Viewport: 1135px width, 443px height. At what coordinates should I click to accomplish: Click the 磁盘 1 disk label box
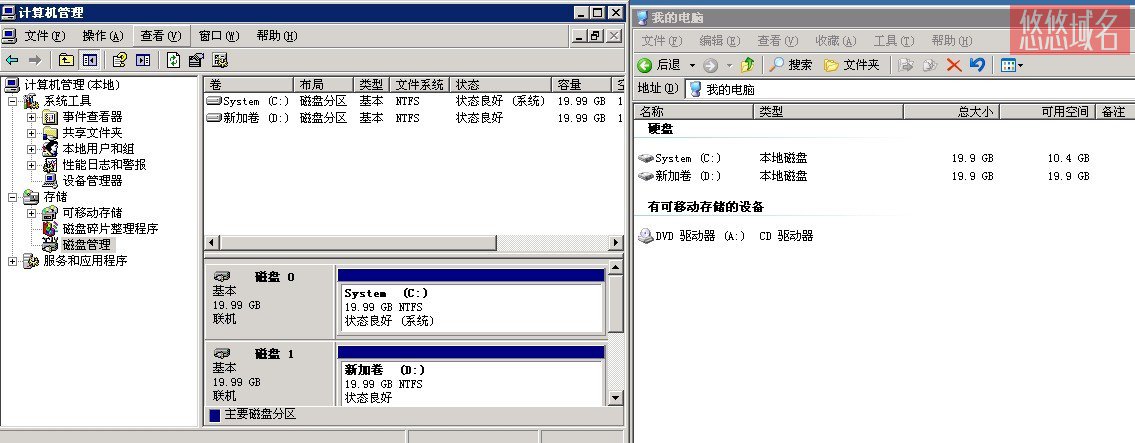point(269,374)
